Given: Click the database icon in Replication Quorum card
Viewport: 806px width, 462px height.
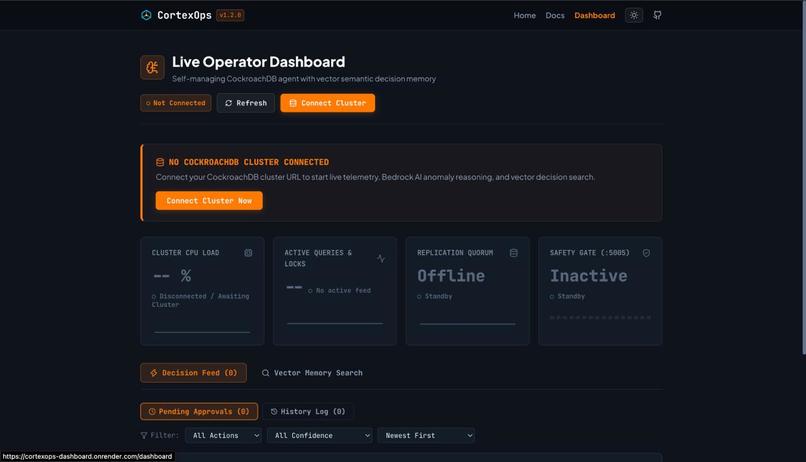Looking at the screenshot, I should click(514, 253).
